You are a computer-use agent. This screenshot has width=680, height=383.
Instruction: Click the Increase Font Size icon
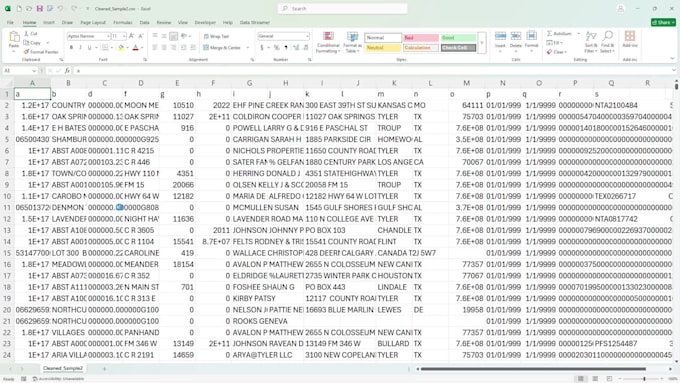131,36
